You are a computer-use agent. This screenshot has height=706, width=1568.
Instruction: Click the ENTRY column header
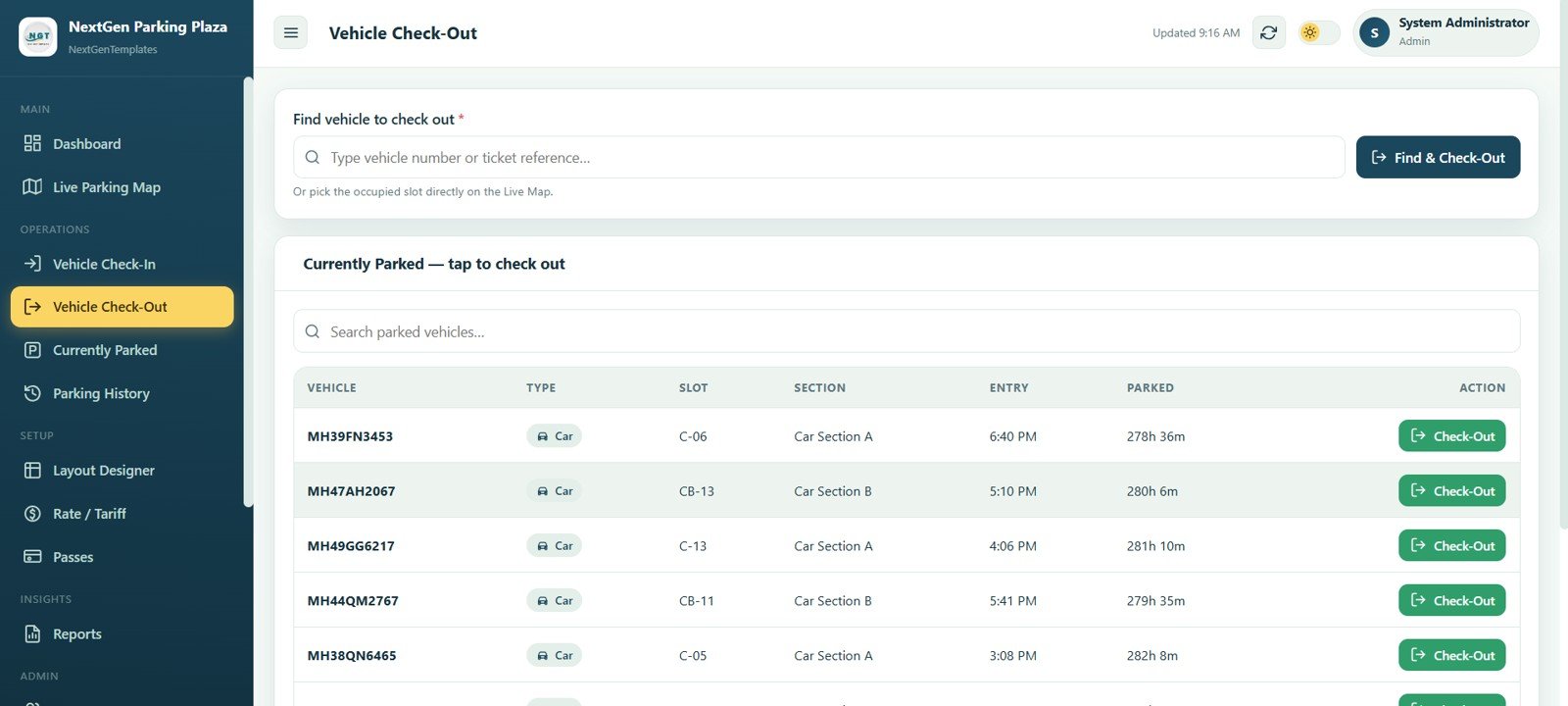1008,388
